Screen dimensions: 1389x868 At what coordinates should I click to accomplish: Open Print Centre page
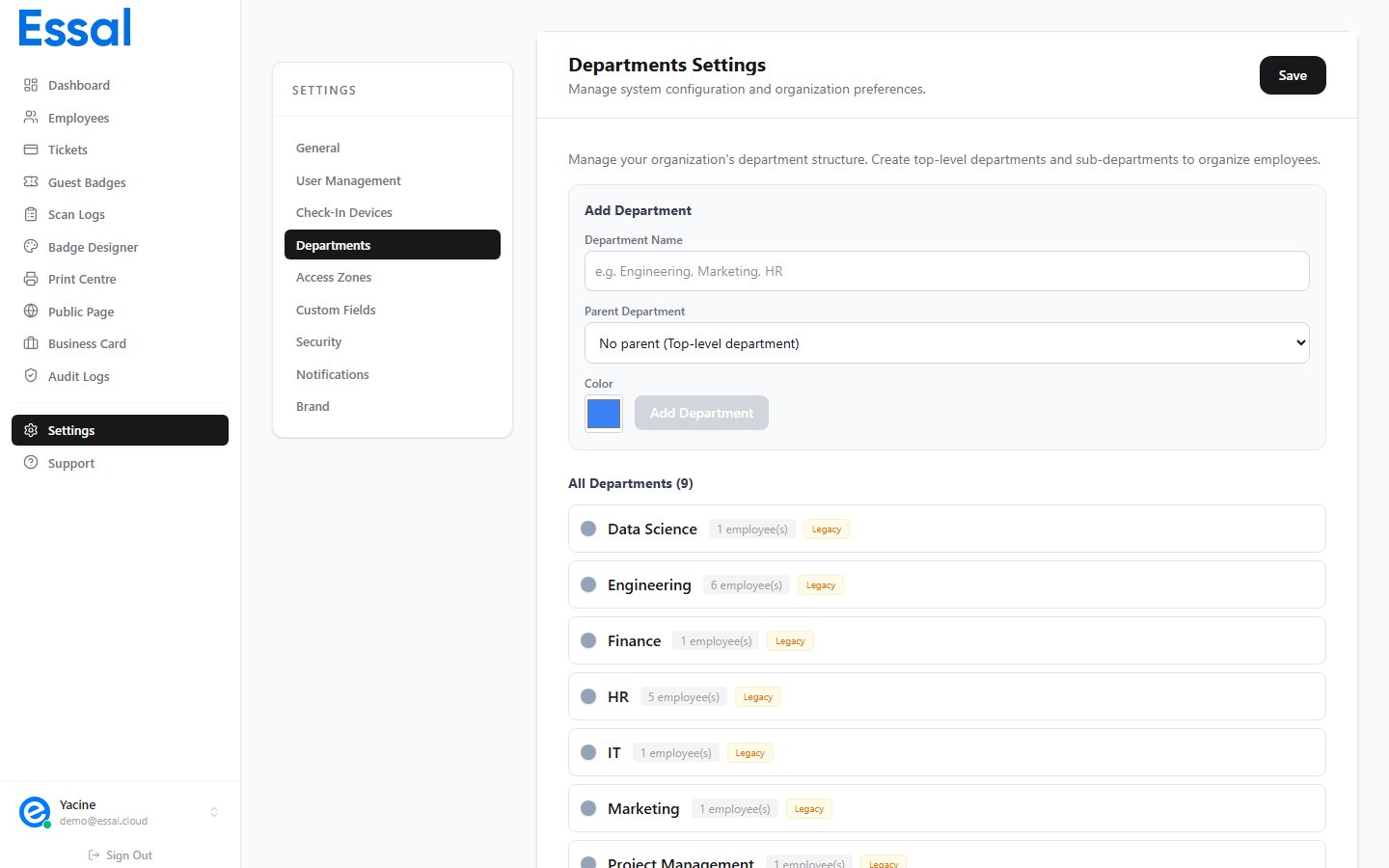tap(120, 279)
